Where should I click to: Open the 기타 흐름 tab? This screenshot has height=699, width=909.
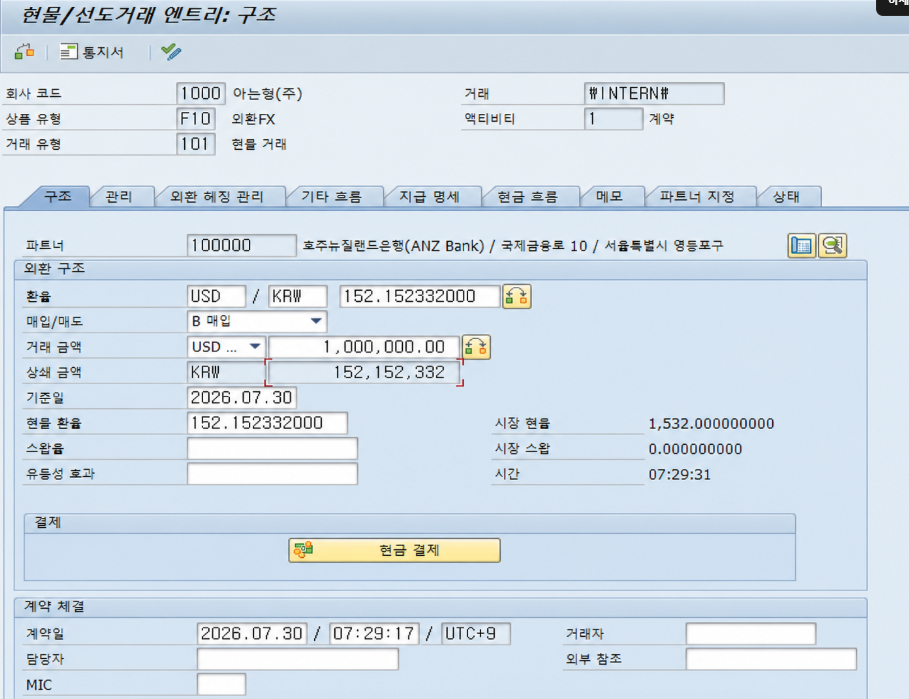click(x=332, y=196)
